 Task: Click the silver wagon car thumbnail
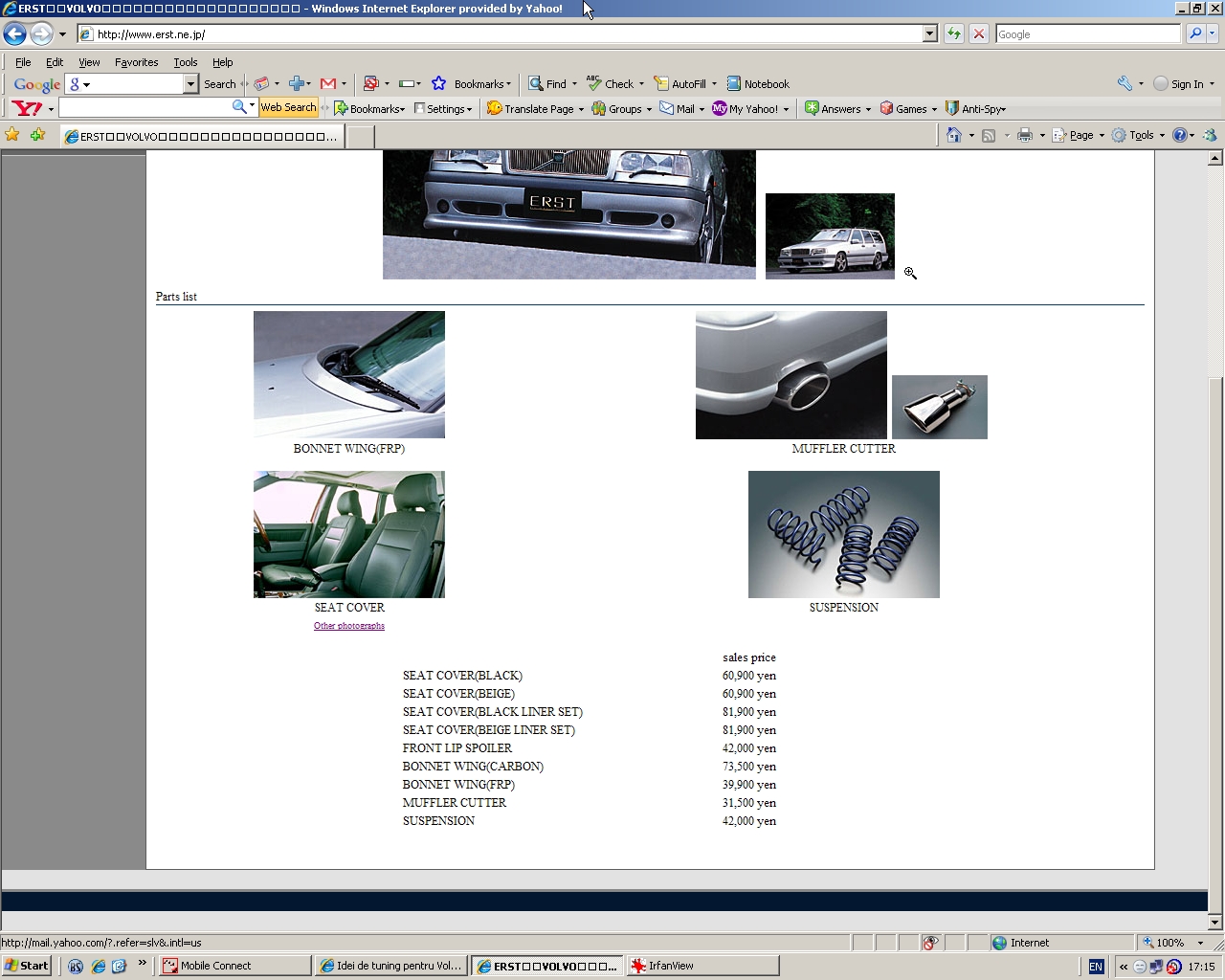tap(830, 236)
